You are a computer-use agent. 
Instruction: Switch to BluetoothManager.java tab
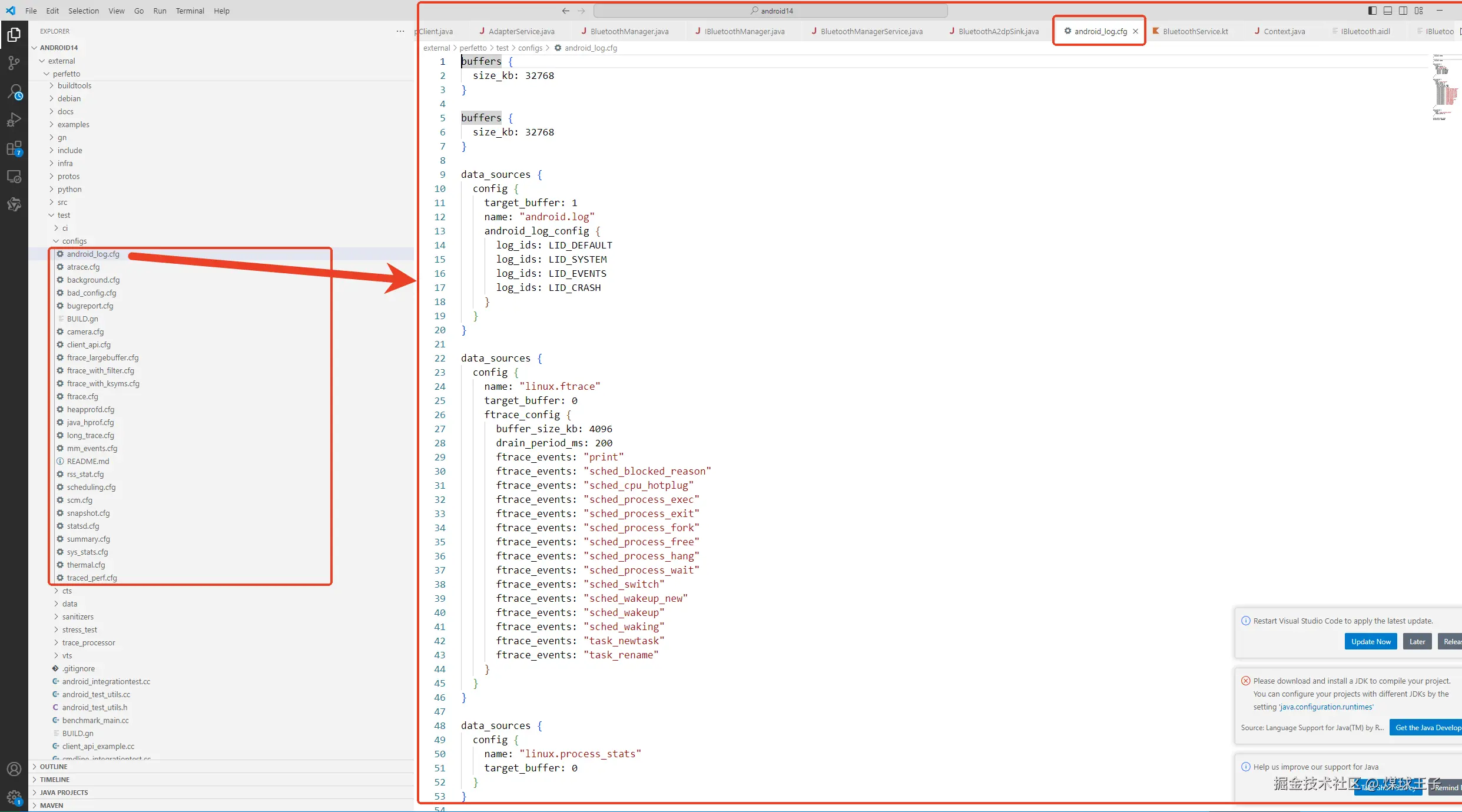pos(629,31)
